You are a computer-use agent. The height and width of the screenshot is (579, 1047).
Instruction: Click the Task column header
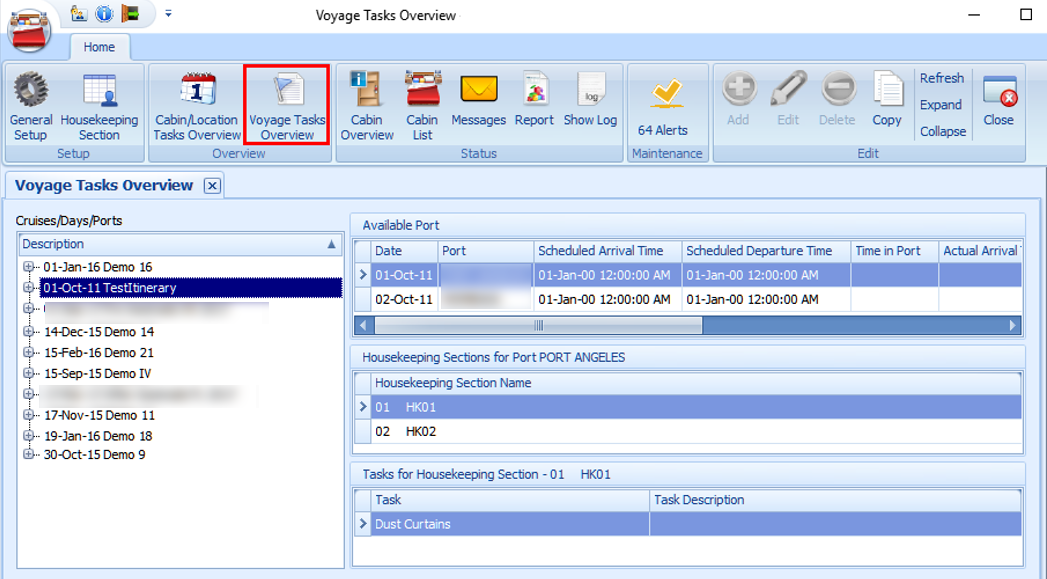pyautogui.click(x=510, y=500)
